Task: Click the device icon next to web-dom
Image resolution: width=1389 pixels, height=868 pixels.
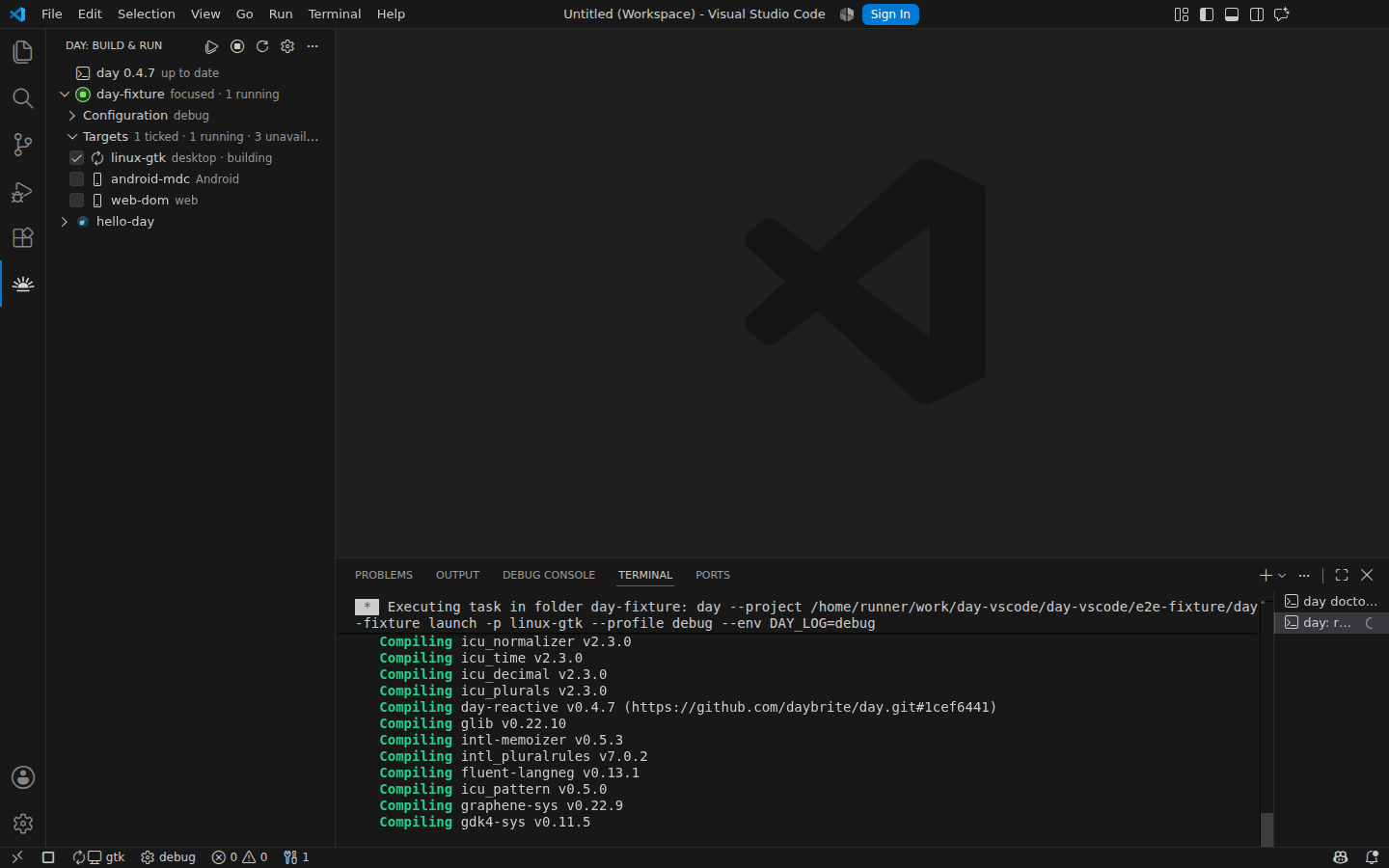Action: (x=97, y=201)
